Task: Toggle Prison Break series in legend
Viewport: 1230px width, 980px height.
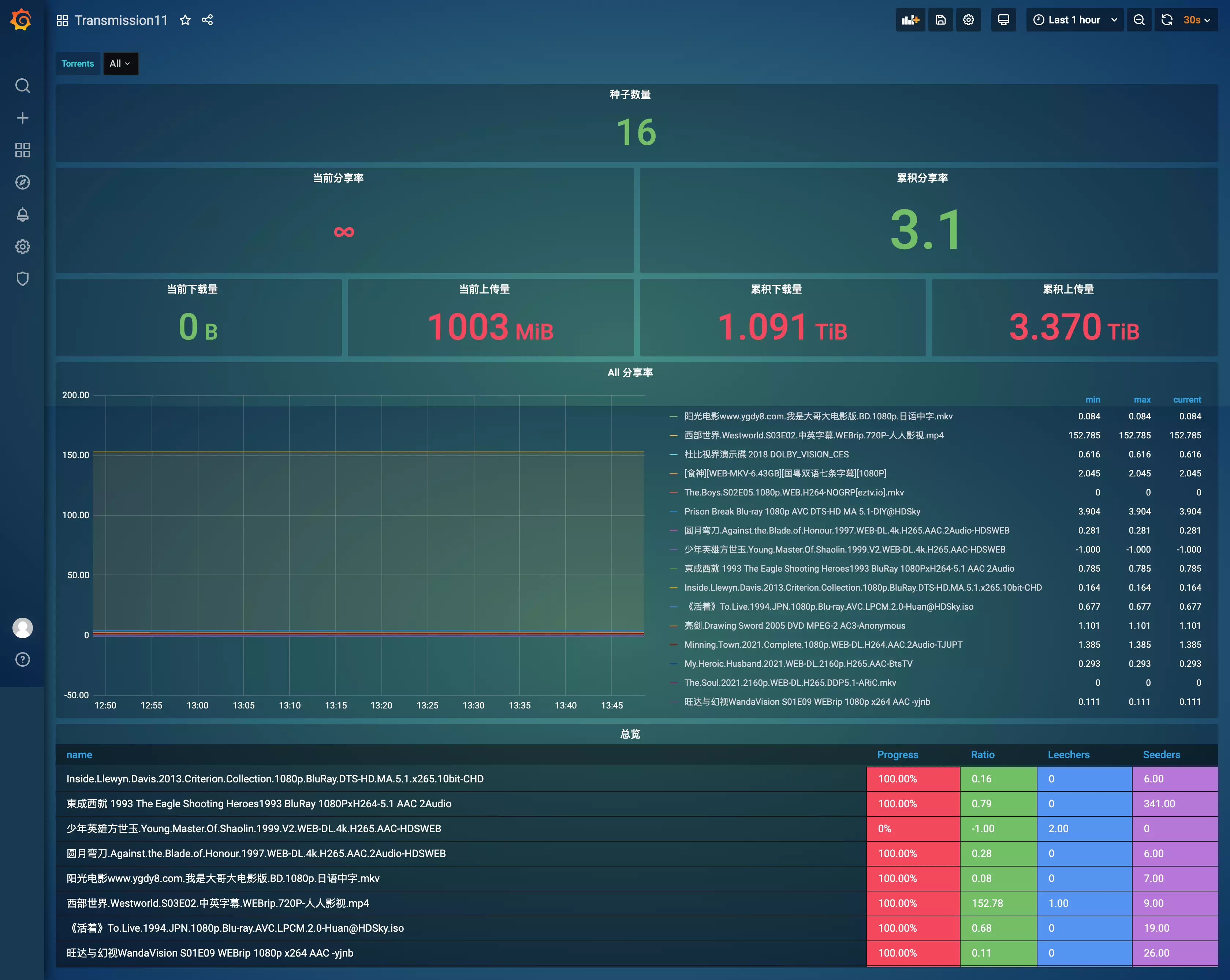Action: (802, 512)
